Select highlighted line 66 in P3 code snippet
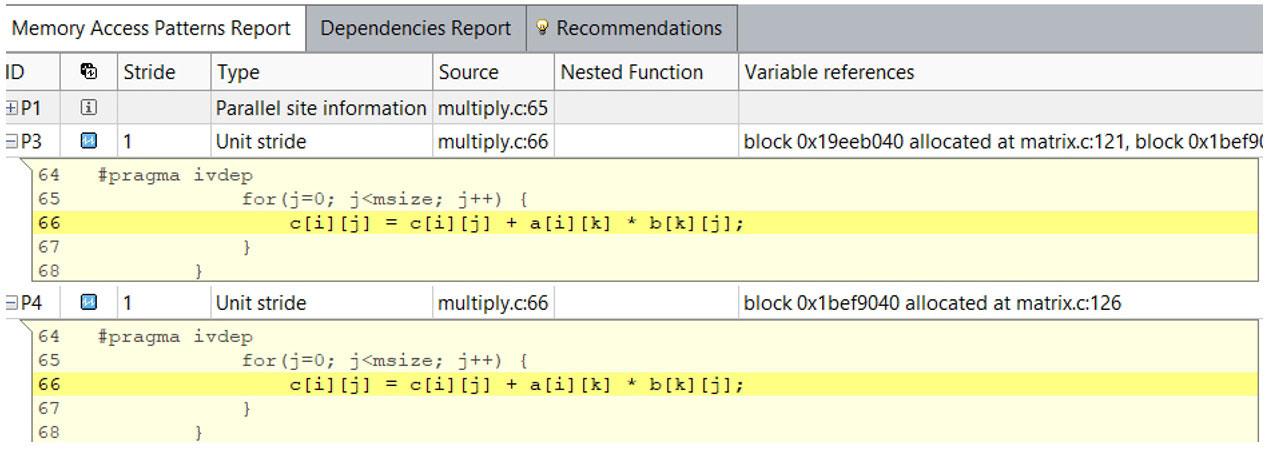1268x457 pixels. pyautogui.click(x=517, y=223)
